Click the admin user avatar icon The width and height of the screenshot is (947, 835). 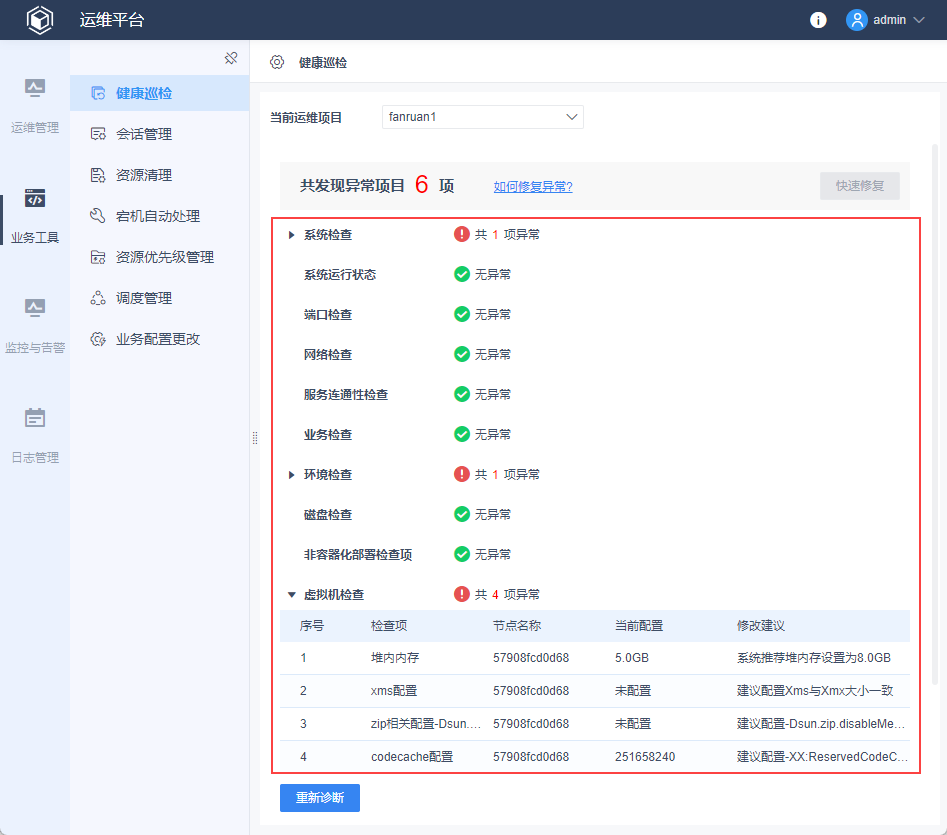pyautogui.click(x=856, y=20)
